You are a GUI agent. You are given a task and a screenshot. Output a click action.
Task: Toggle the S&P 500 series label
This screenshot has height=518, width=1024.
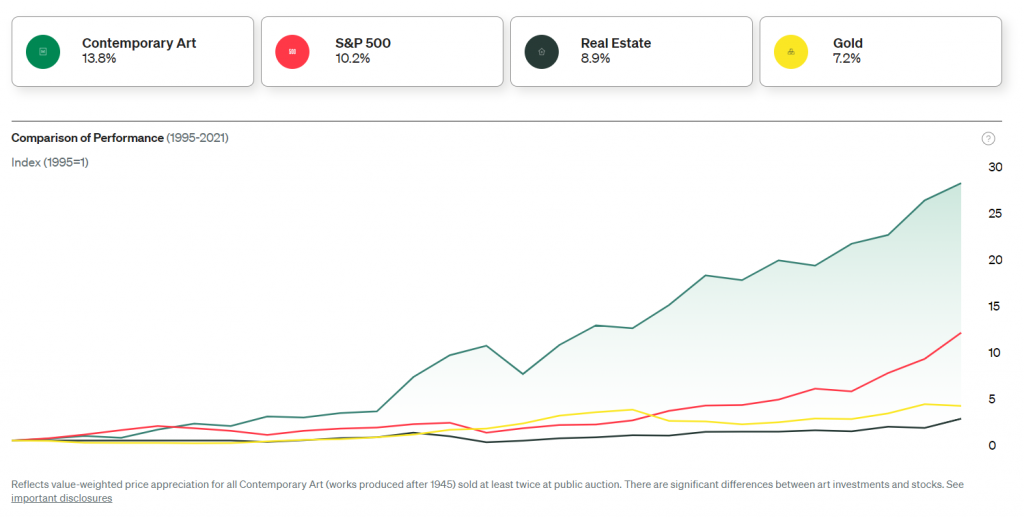[x=365, y=43]
